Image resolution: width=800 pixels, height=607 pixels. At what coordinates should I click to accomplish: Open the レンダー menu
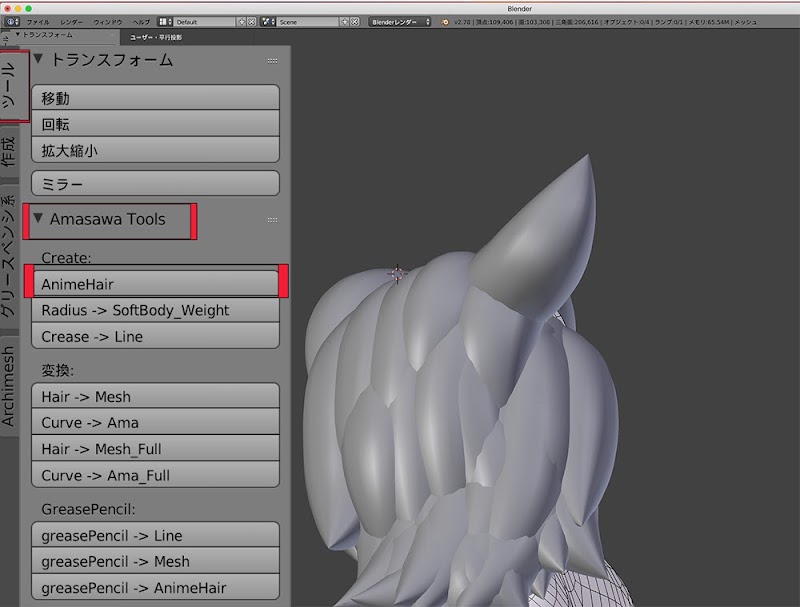click(x=71, y=22)
